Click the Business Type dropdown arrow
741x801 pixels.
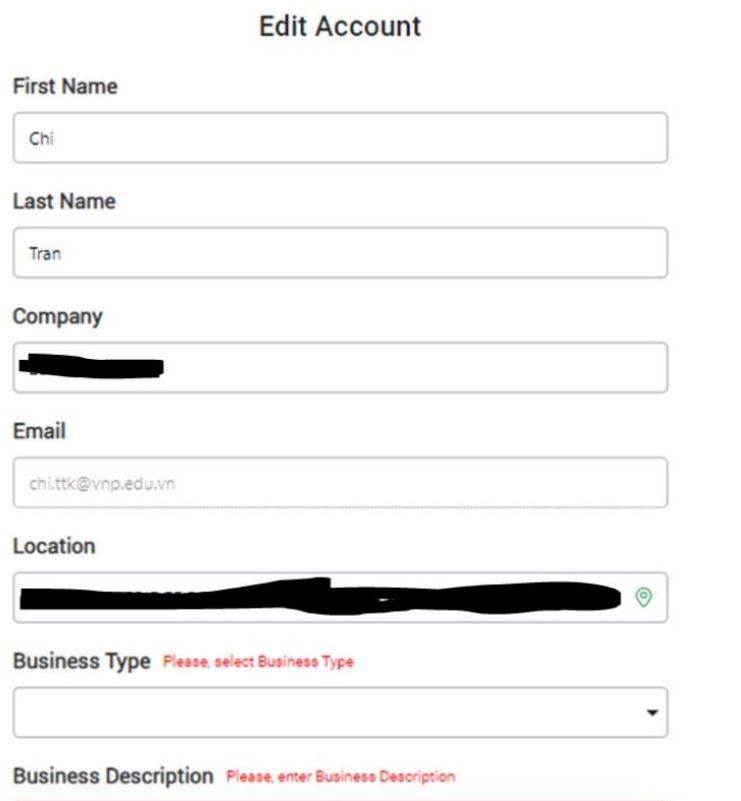coord(652,713)
